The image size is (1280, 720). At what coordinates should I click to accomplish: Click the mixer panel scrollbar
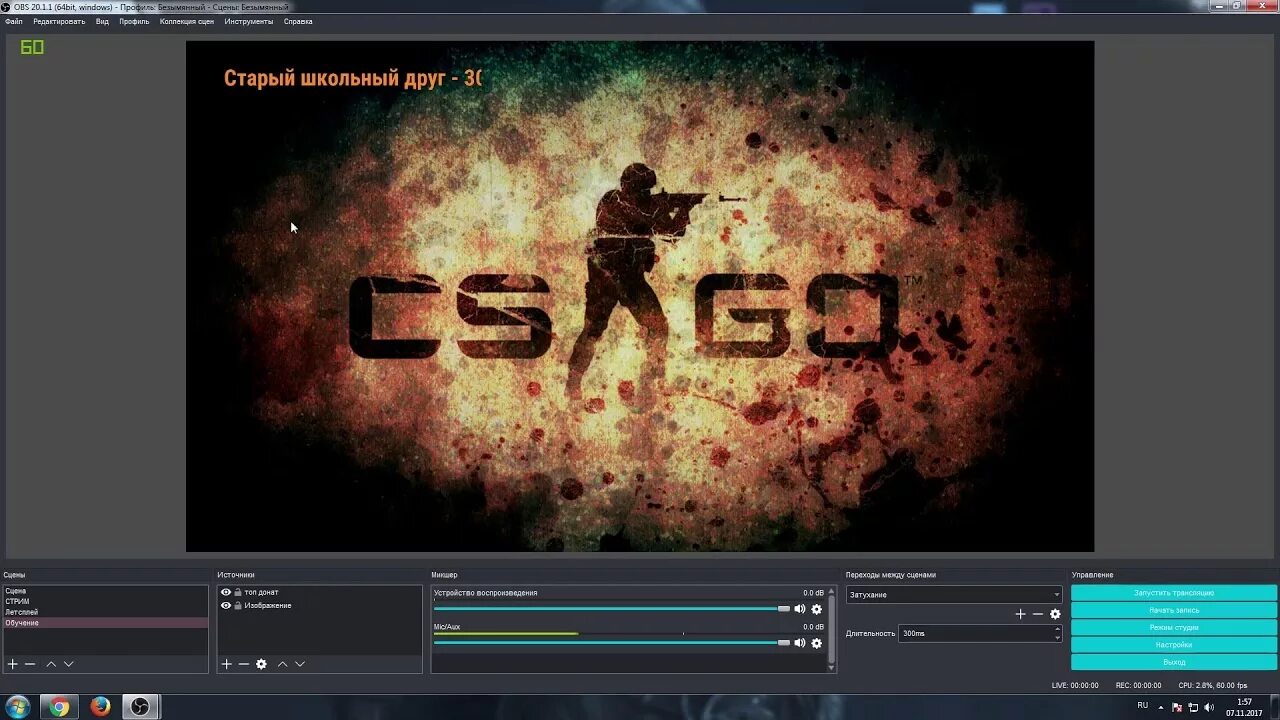[831, 628]
